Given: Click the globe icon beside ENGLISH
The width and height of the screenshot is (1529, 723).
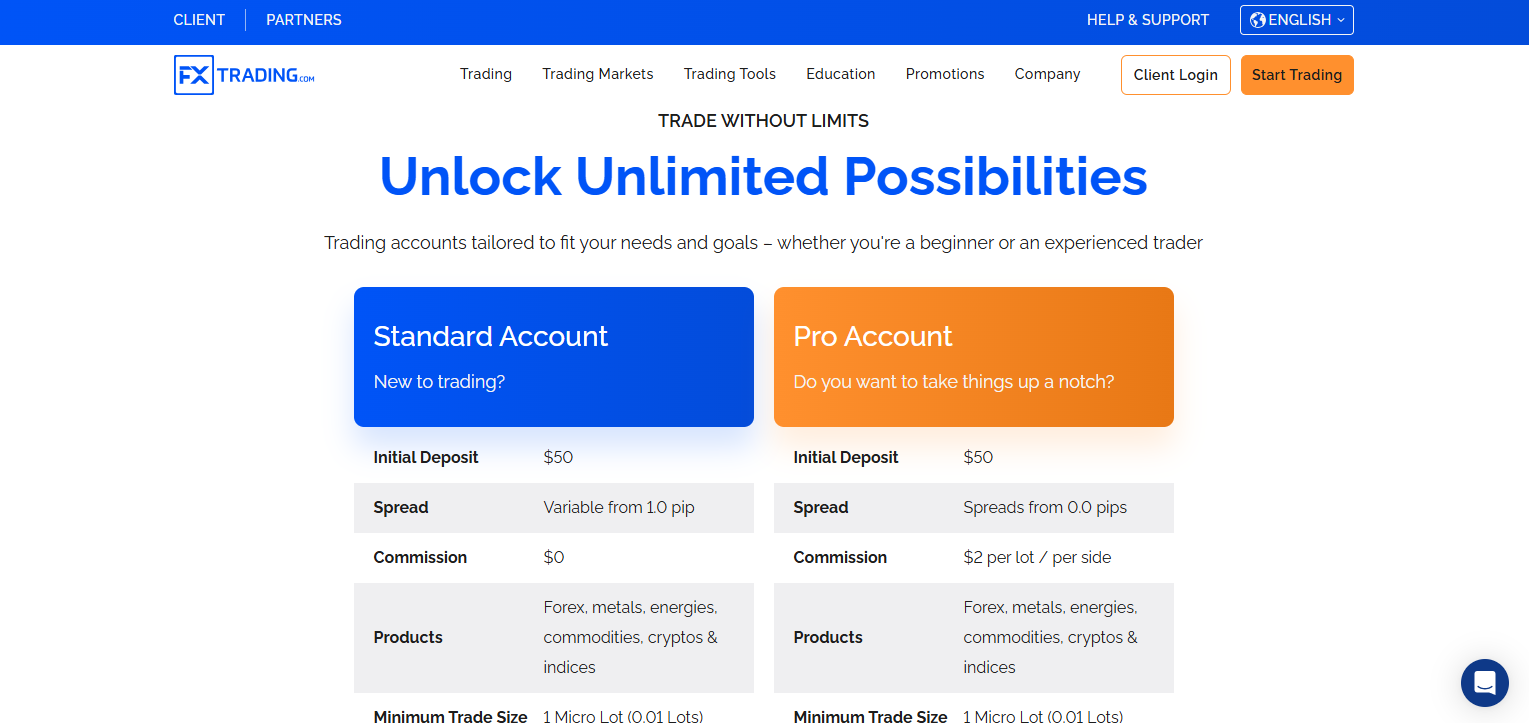Looking at the screenshot, I should point(1257,20).
